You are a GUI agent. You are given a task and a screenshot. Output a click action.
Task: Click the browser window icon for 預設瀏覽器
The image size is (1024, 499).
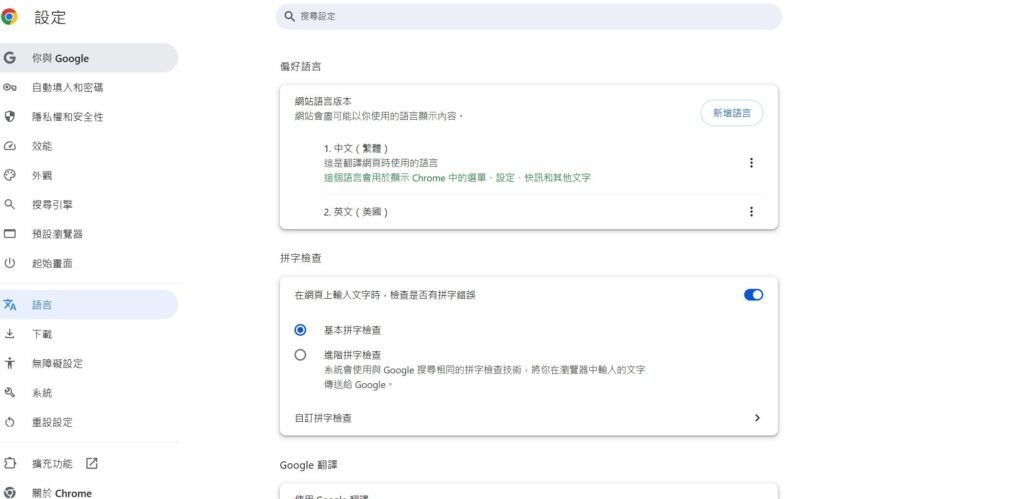pyautogui.click(x=9, y=234)
